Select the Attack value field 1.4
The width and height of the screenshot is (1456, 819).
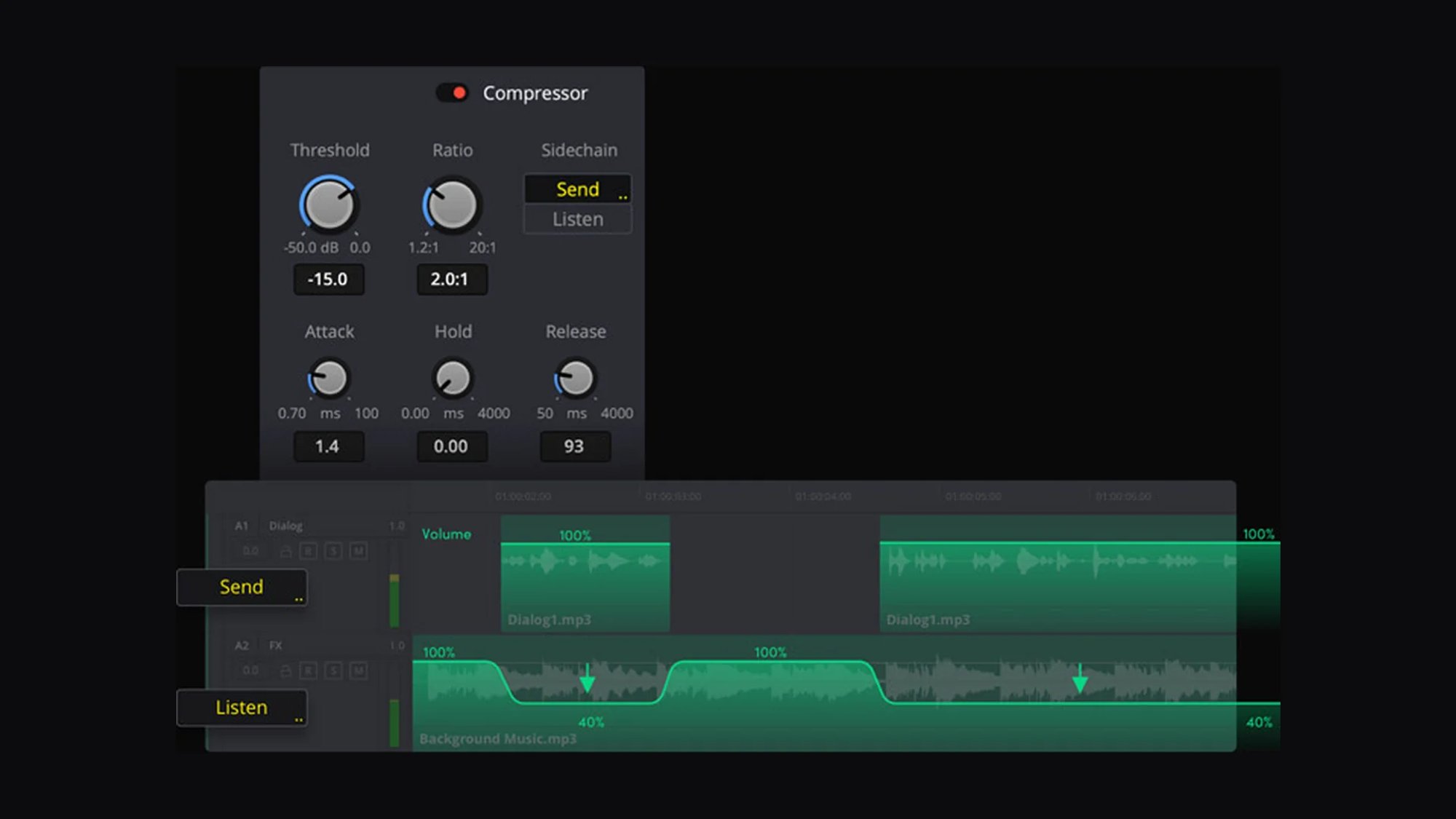tap(328, 446)
